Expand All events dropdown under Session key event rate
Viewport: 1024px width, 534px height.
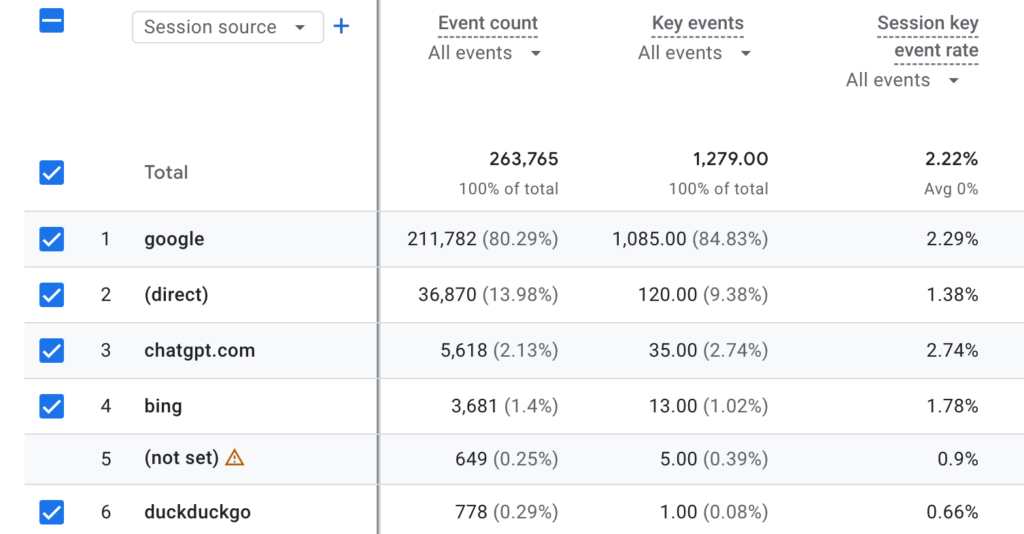point(903,80)
